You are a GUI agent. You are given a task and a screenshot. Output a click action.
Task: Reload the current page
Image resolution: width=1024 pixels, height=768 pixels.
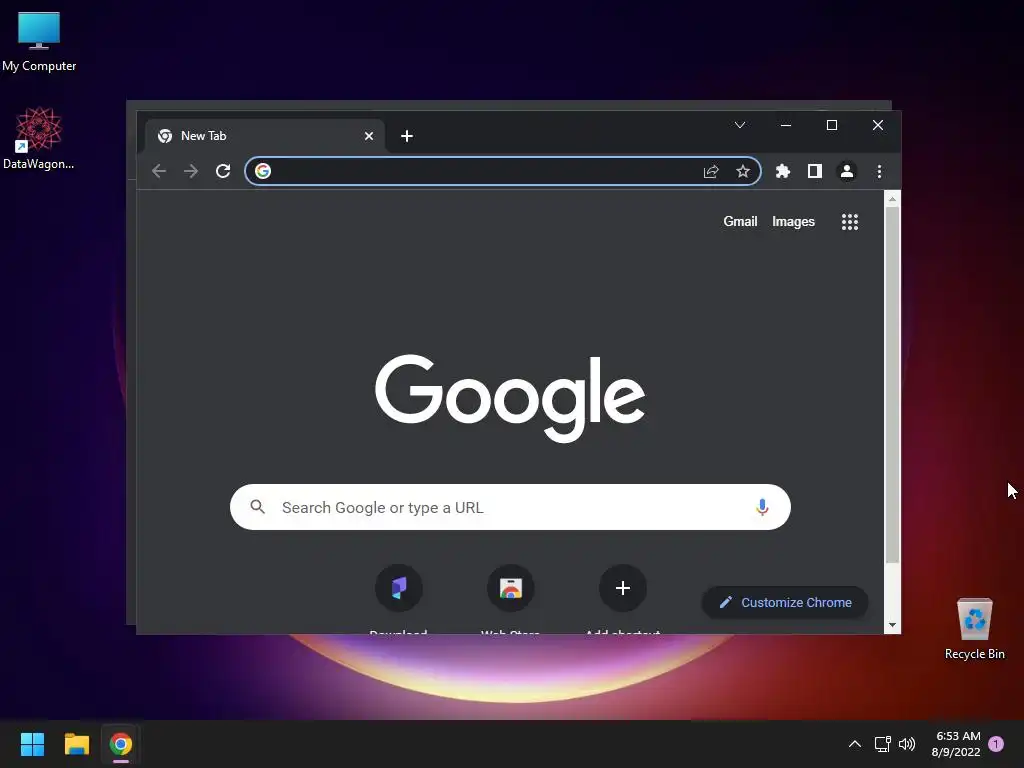click(x=223, y=171)
